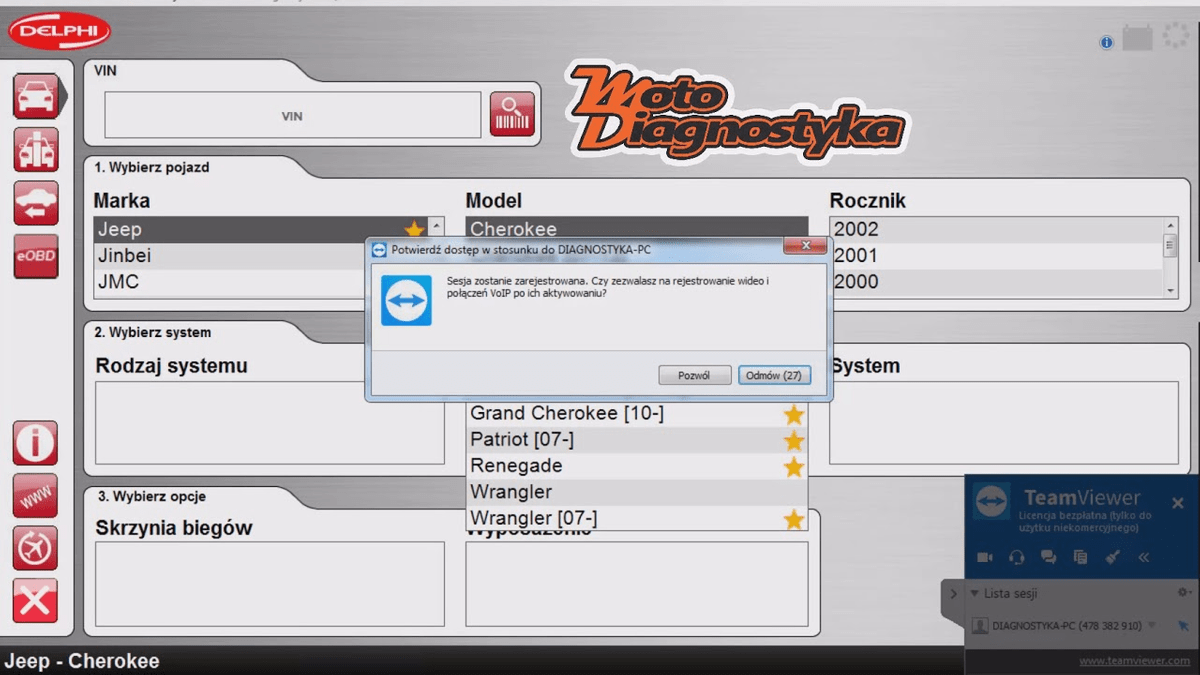This screenshot has width=1200, height=675.
Task: Click the VIN barcode scan search button
Action: pyautogui.click(x=512, y=115)
